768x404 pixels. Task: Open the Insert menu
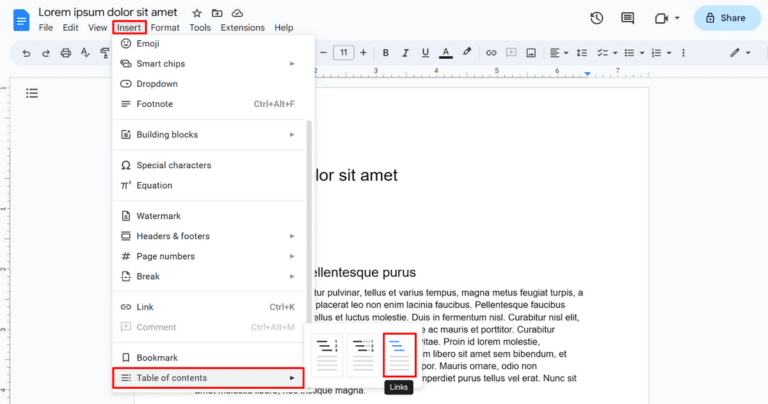[129, 28]
